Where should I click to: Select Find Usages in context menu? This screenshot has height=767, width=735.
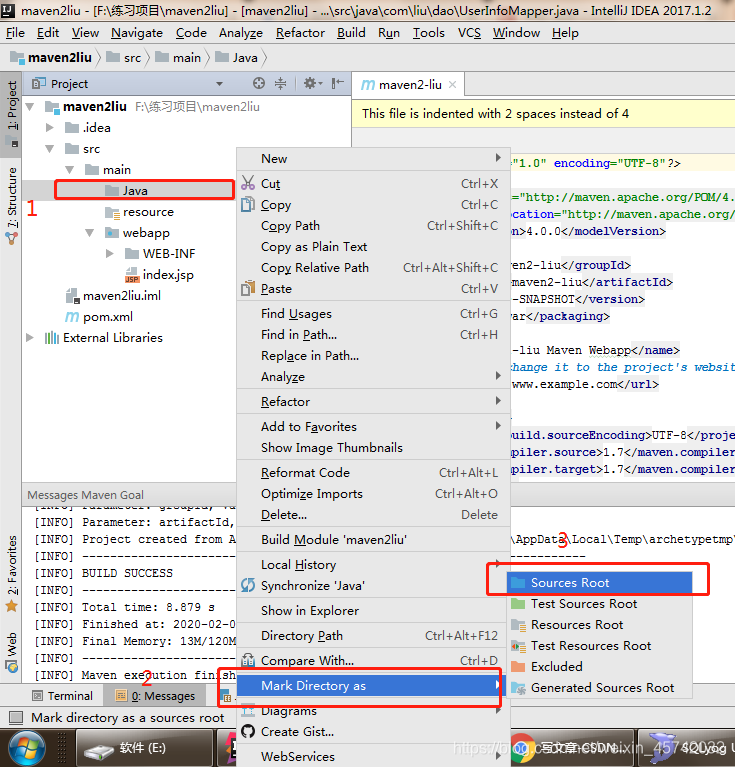pos(374,314)
